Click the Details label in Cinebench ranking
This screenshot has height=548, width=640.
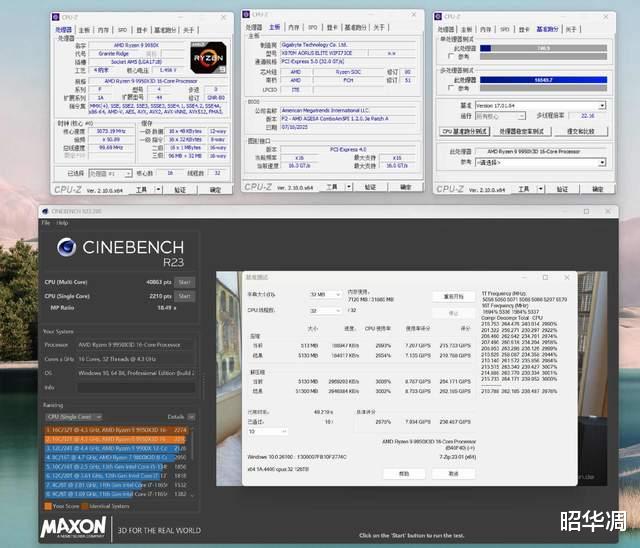point(176,417)
